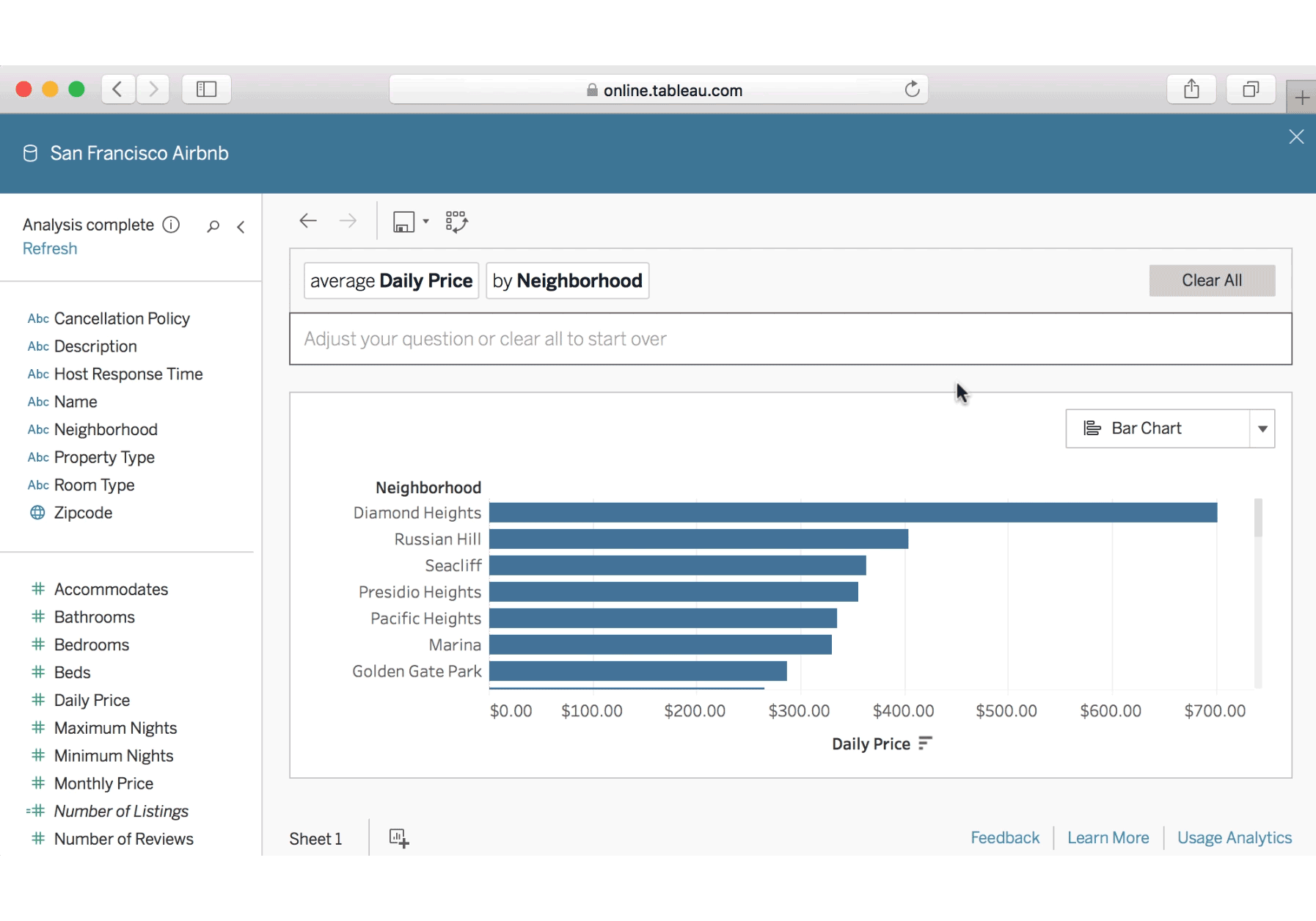Click the Daily Price sort icon
The width and height of the screenshot is (1316, 921).
(x=925, y=743)
